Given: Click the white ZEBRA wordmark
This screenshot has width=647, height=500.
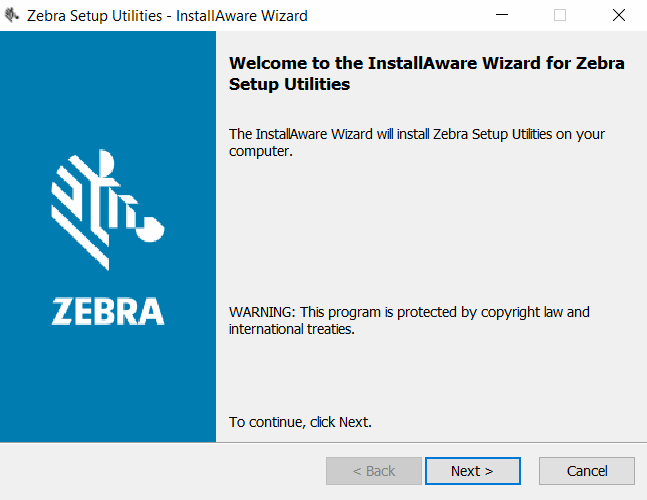Looking at the screenshot, I should point(108,311).
